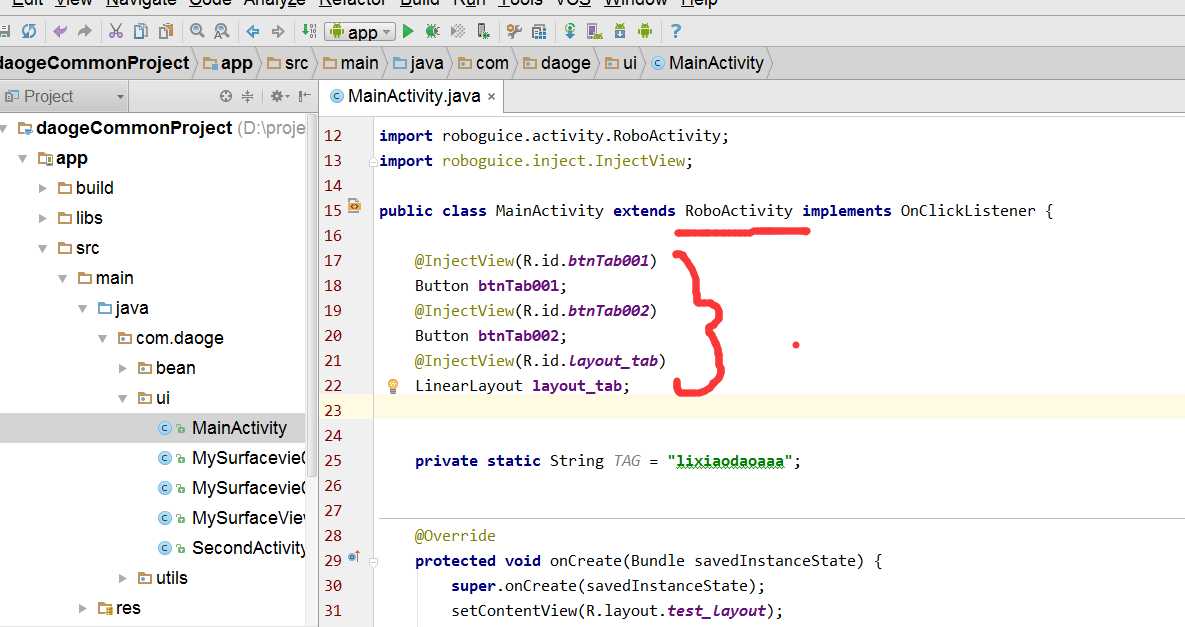Collapse the app module node
This screenshot has width=1185, height=627.
pyautogui.click(x=23, y=159)
